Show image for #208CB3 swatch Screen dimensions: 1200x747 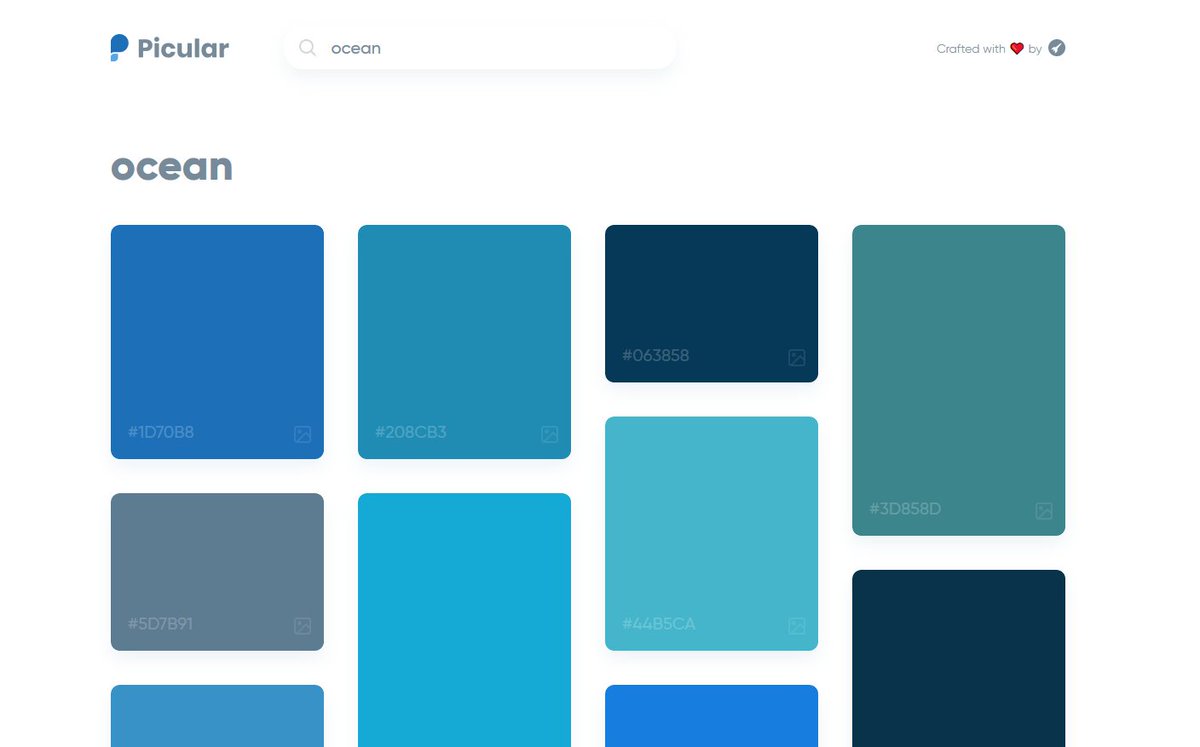click(549, 434)
